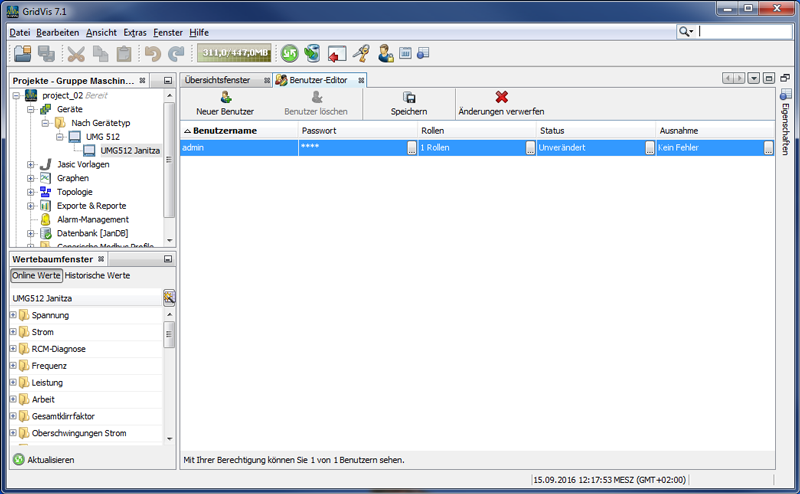Click the green synchronize toolbar icon
Screen dimensions: 800x494
pos(289,53)
